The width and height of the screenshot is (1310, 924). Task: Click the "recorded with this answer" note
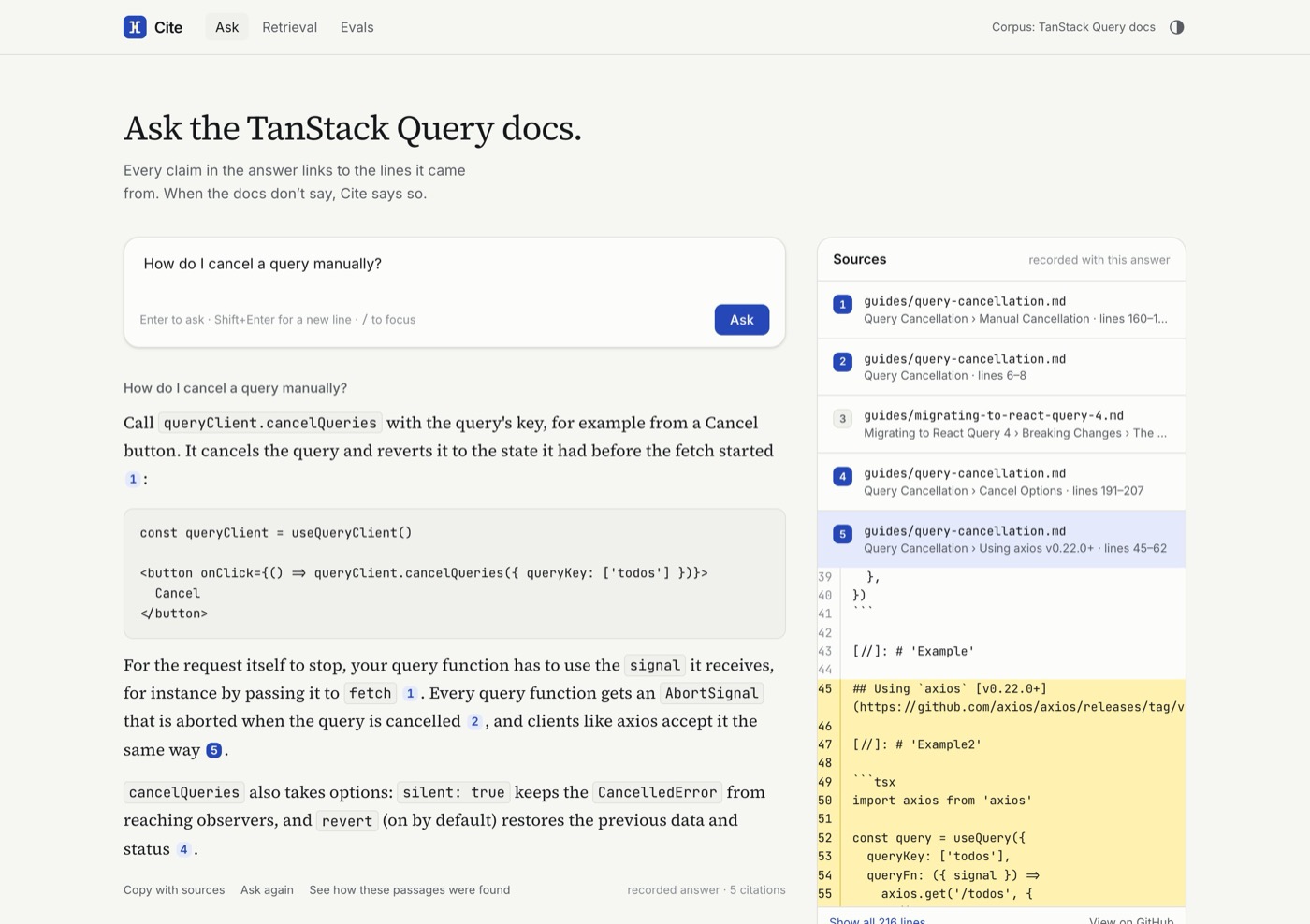click(x=1099, y=260)
